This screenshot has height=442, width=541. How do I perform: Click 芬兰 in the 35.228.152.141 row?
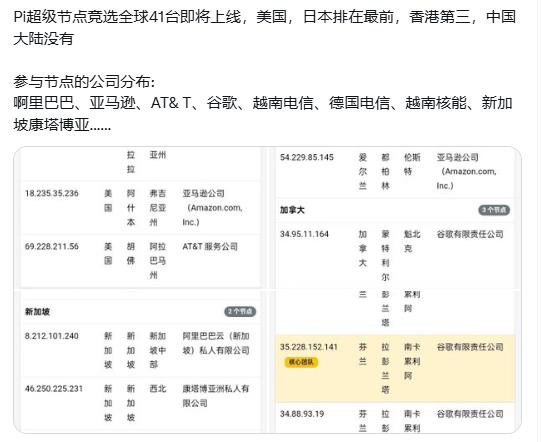coord(362,354)
